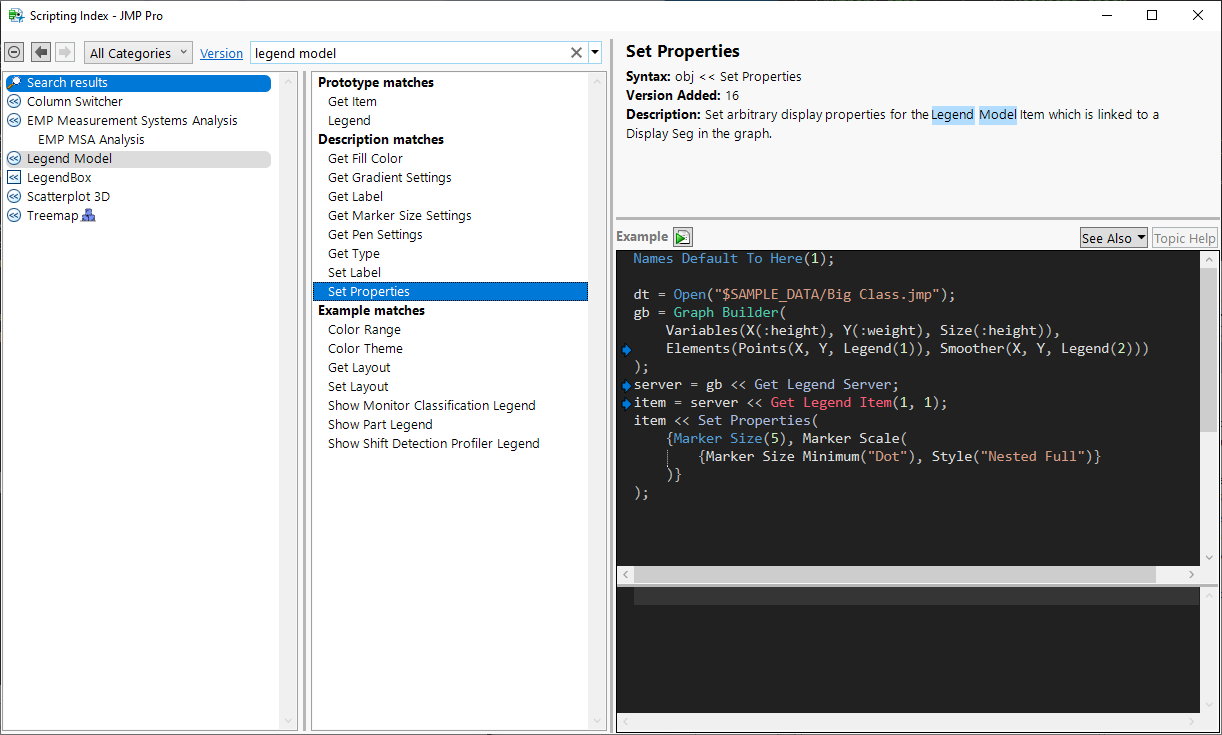Image resolution: width=1222 pixels, height=735 pixels.
Task: Open the Version link
Action: [221, 53]
